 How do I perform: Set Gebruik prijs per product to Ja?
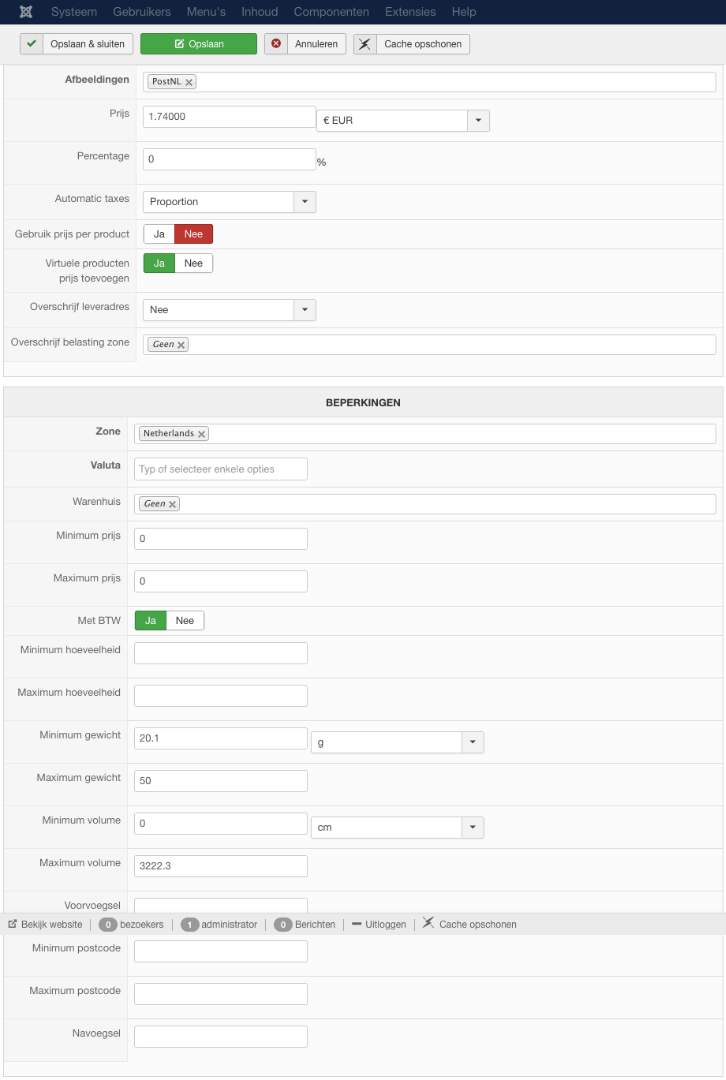click(x=159, y=234)
